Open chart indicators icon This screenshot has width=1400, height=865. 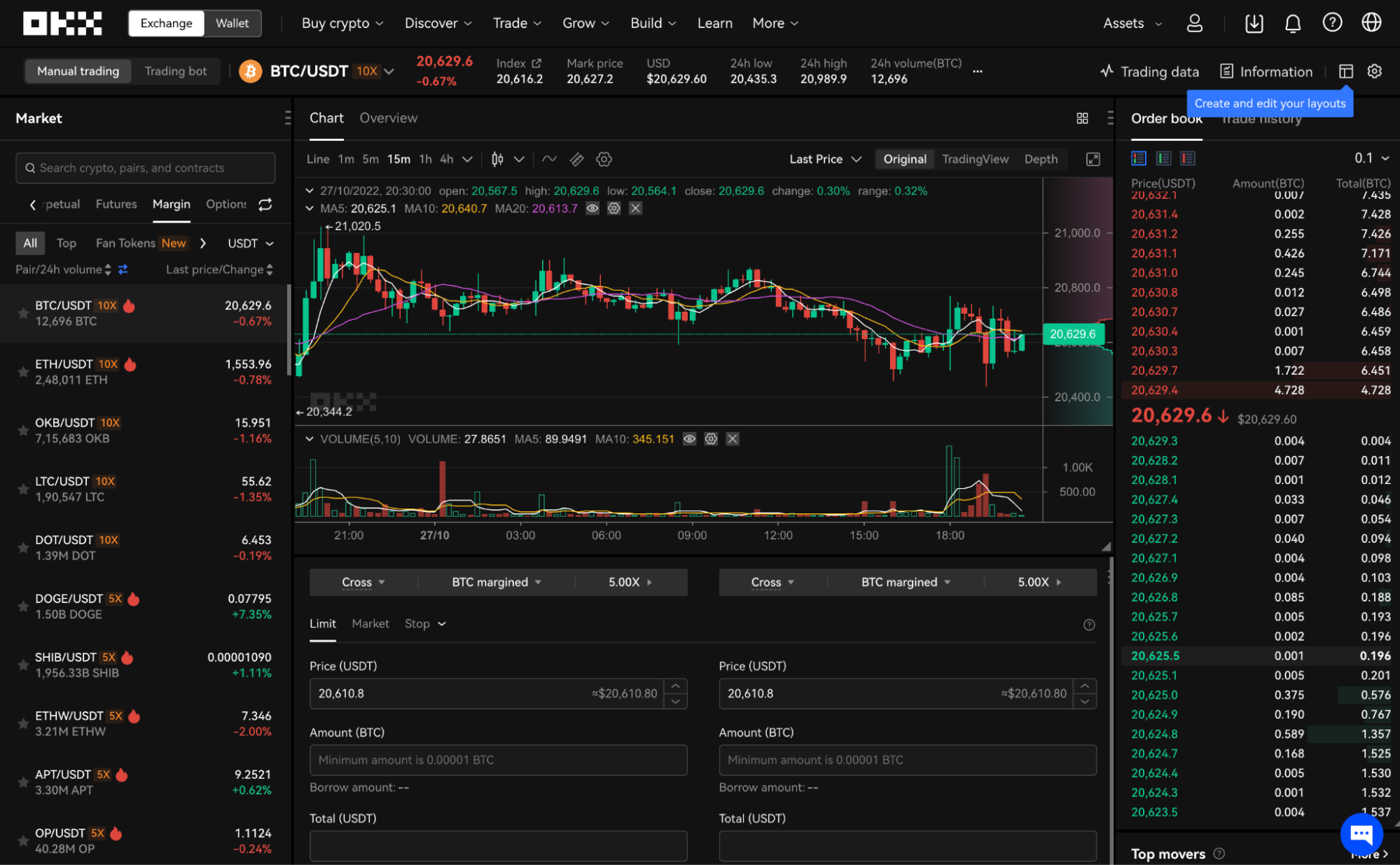[x=549, y=159]
